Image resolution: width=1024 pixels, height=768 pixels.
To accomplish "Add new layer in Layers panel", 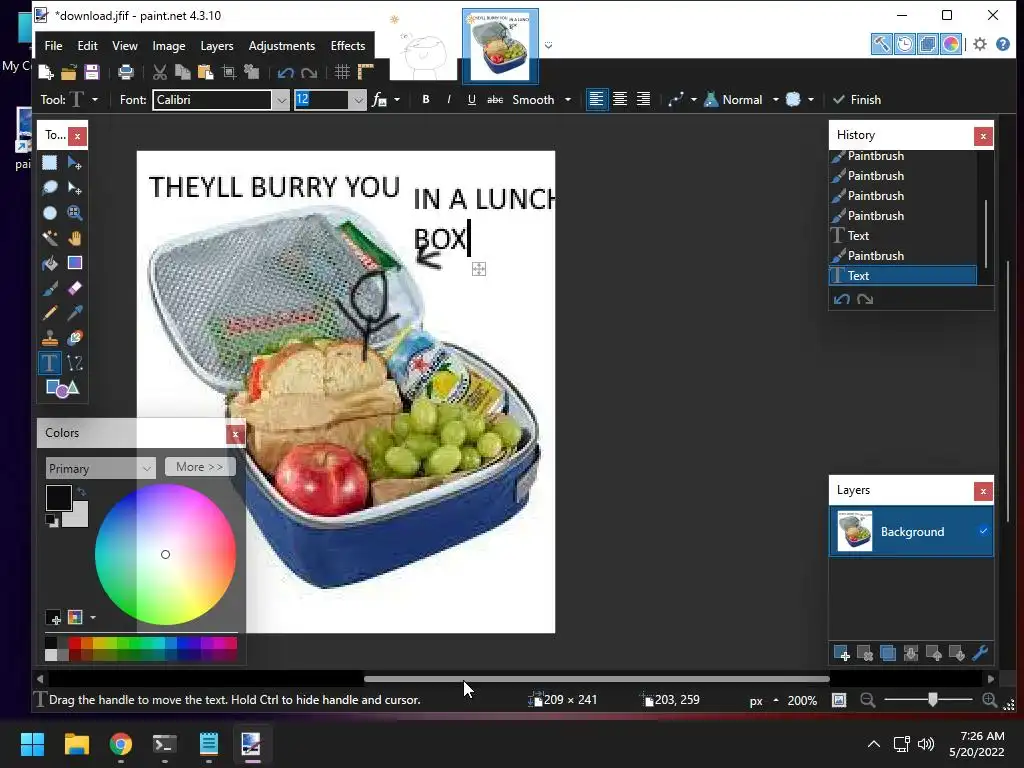I will [x=842, y=653].
